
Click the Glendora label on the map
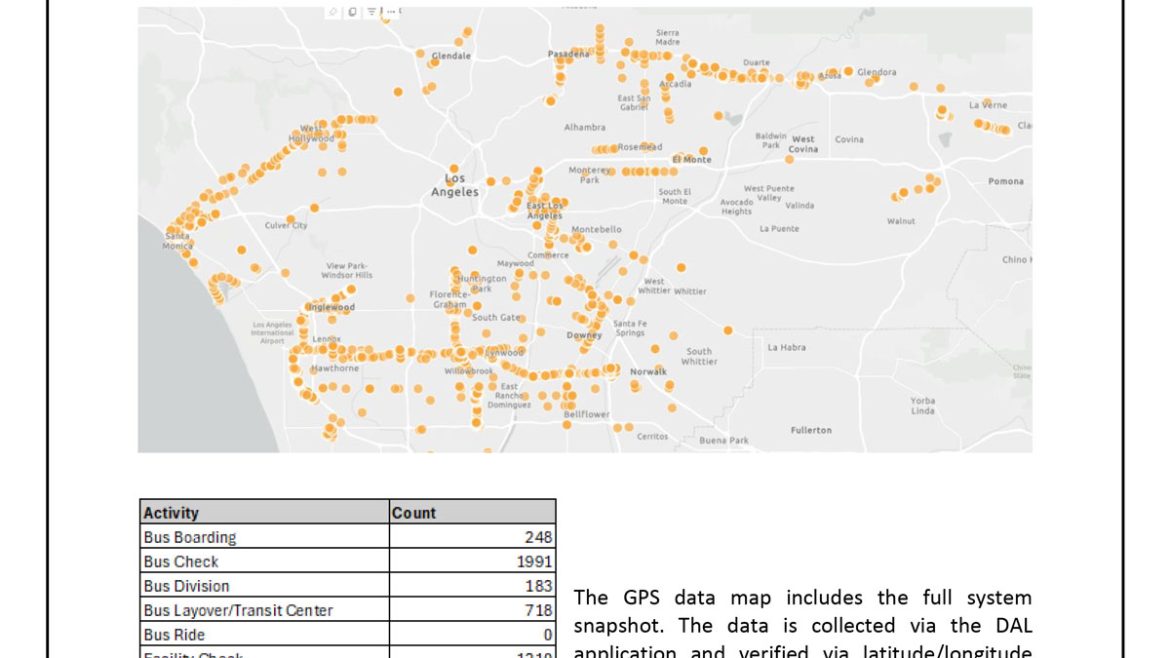[876, 72]
